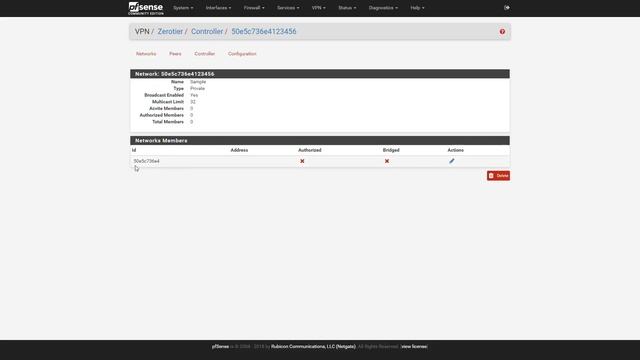Click the red X under Bridged
640x360 pixels.
point(387,161)
